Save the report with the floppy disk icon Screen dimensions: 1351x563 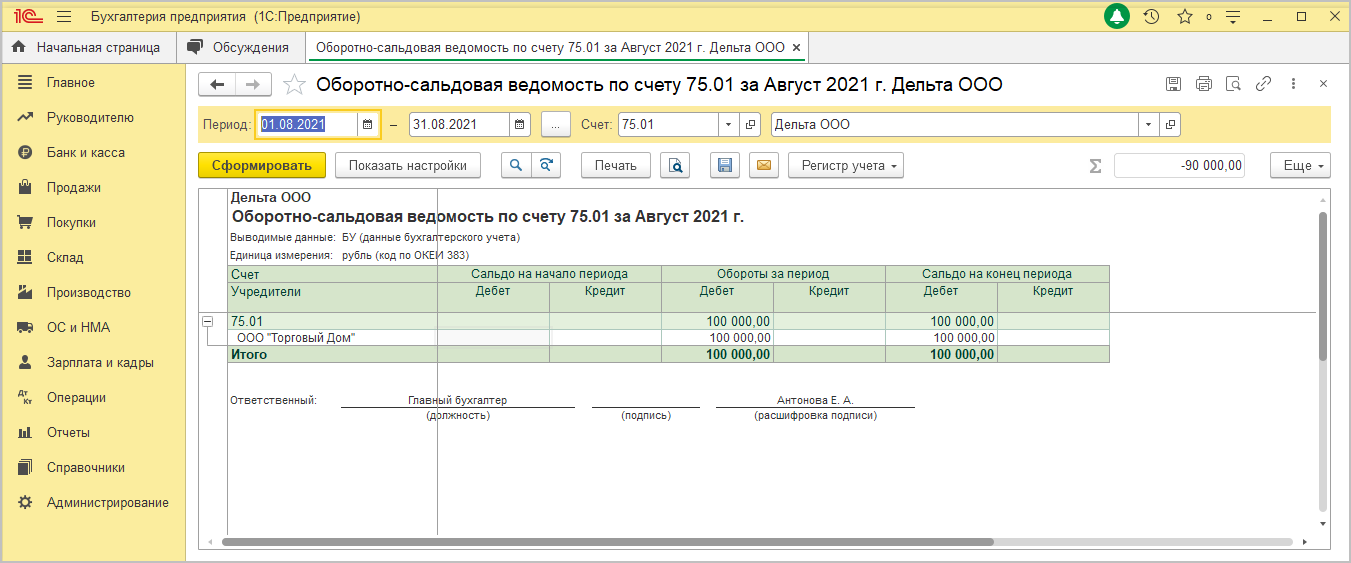click(x=726, y=165)
